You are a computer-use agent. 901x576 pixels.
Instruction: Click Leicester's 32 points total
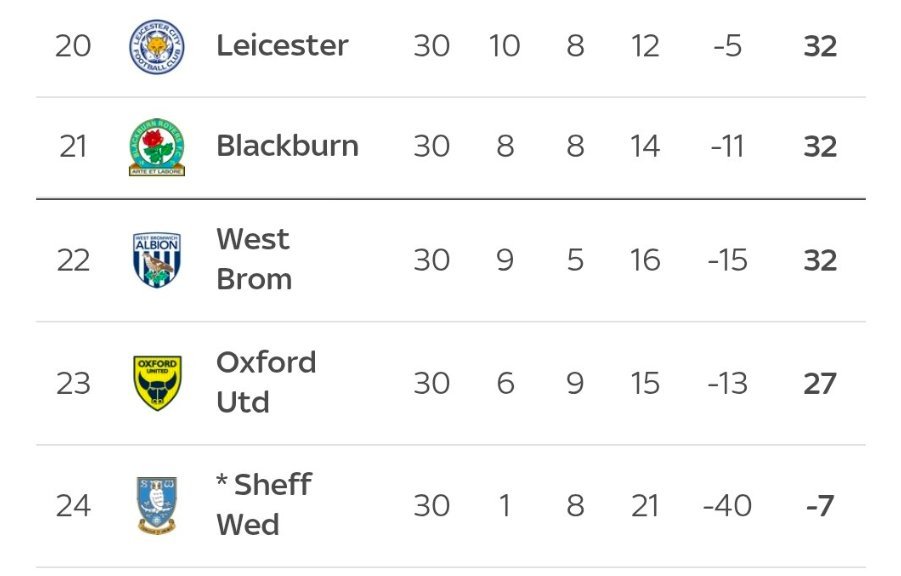[820, 46]
